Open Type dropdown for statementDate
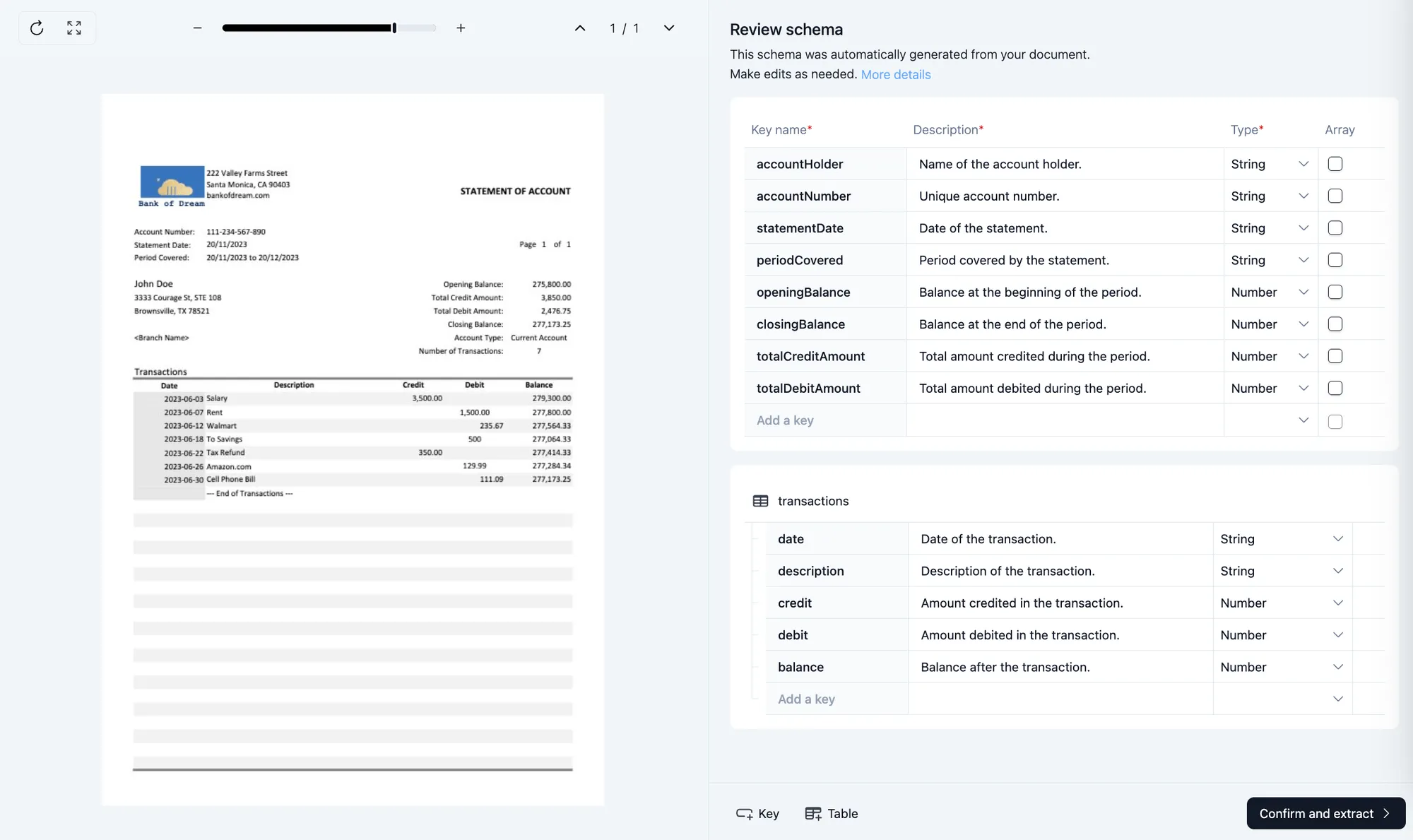This screenshot has height=840, width=1413. coord(1270,228)
